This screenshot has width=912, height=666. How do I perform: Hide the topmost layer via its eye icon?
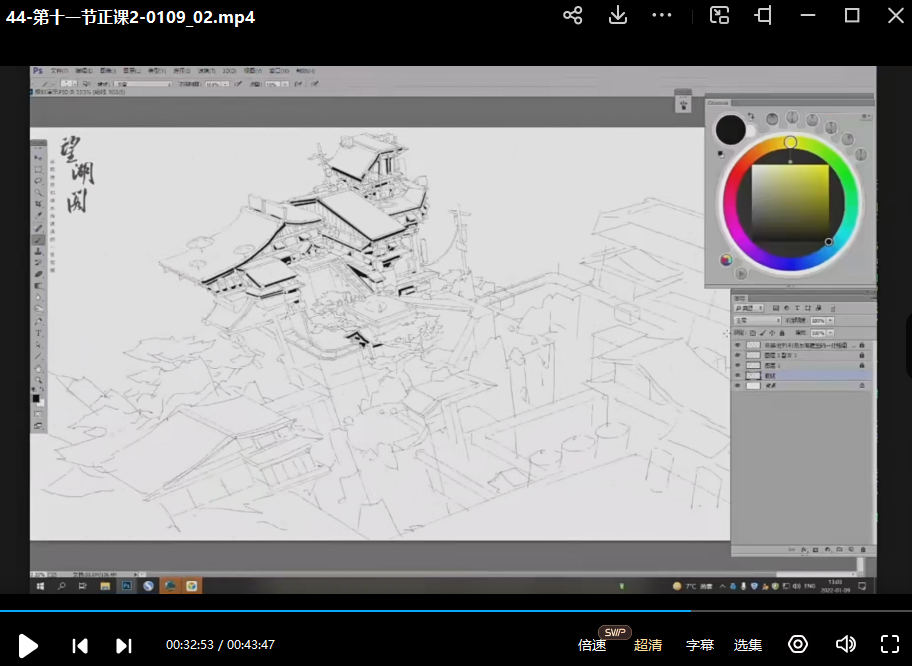point(738,344)
